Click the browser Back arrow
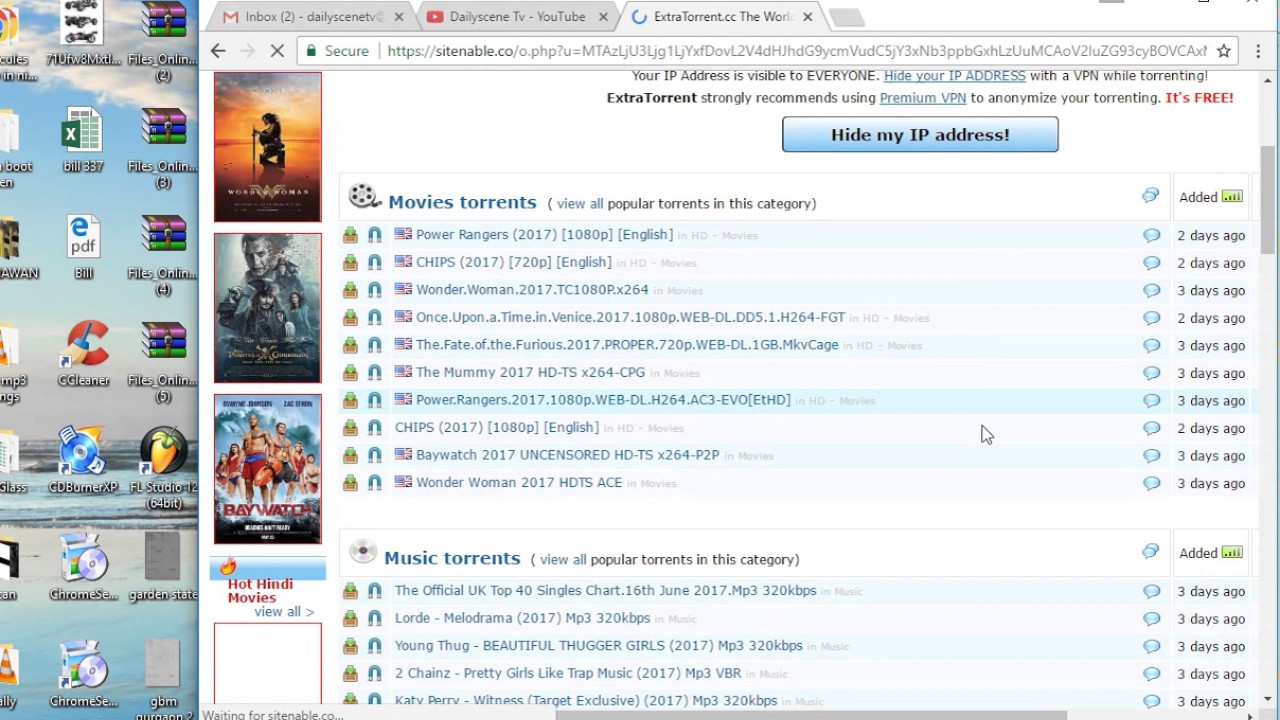 point(218,51)
